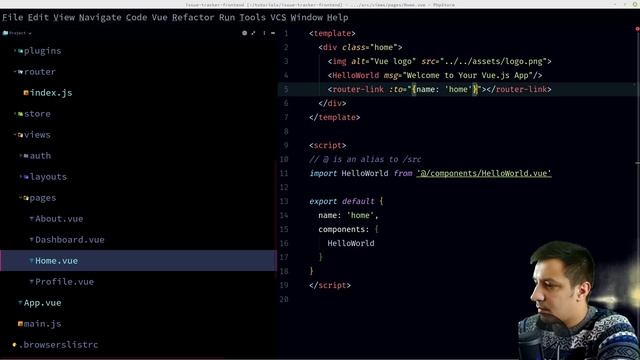This screenshot has height=360, width=640.
Task: Click the expand/collapse all arrows icon
Action: tap(253, 33)
